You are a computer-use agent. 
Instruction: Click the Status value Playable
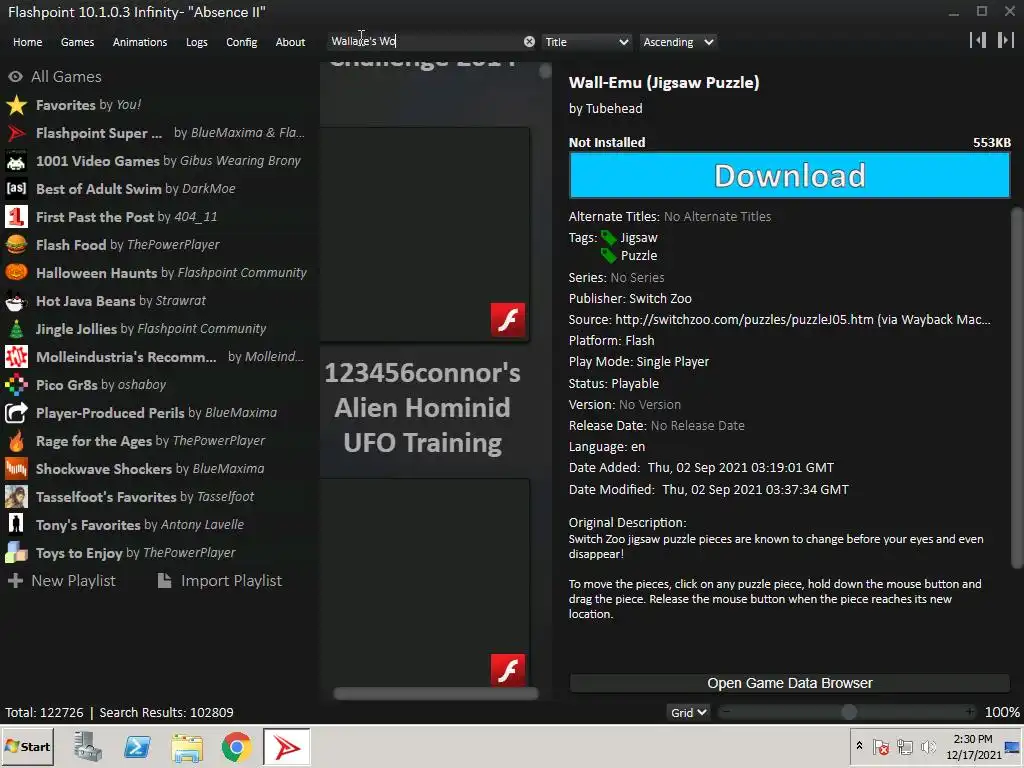(x=635, y=383)
